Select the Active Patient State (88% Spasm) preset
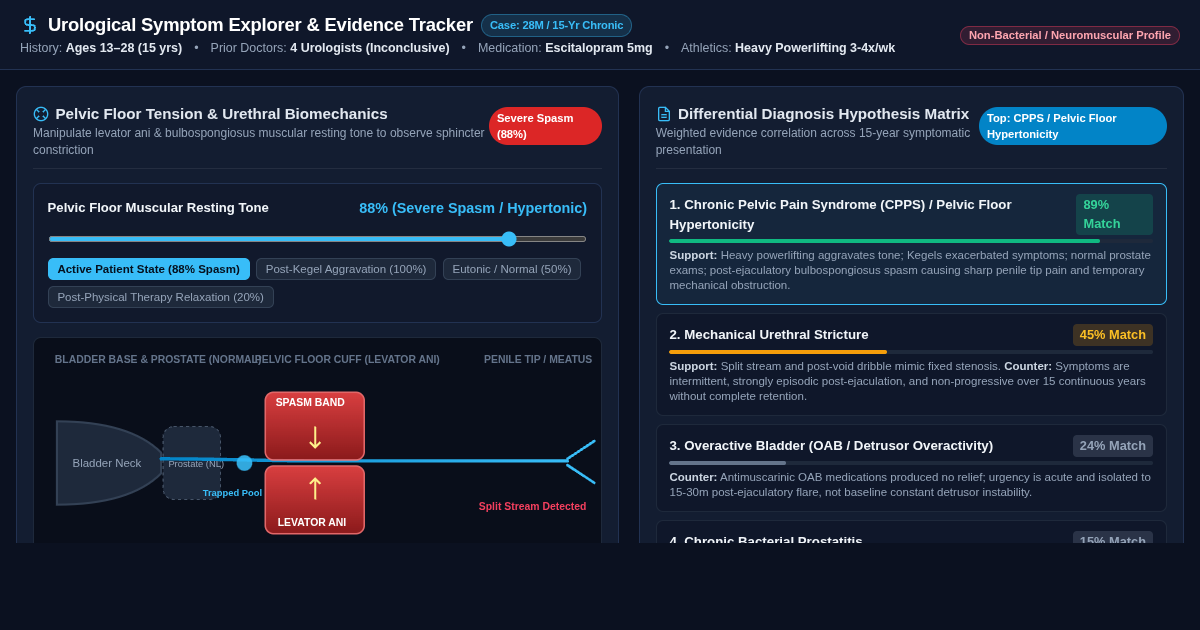 tap(149, 269)
